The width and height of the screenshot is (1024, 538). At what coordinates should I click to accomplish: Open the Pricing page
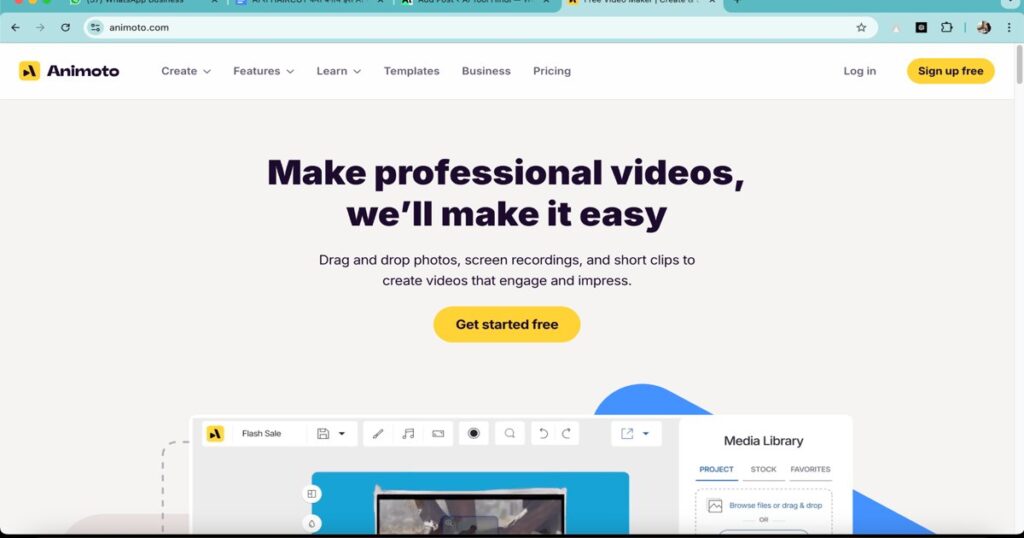(552, 71)
